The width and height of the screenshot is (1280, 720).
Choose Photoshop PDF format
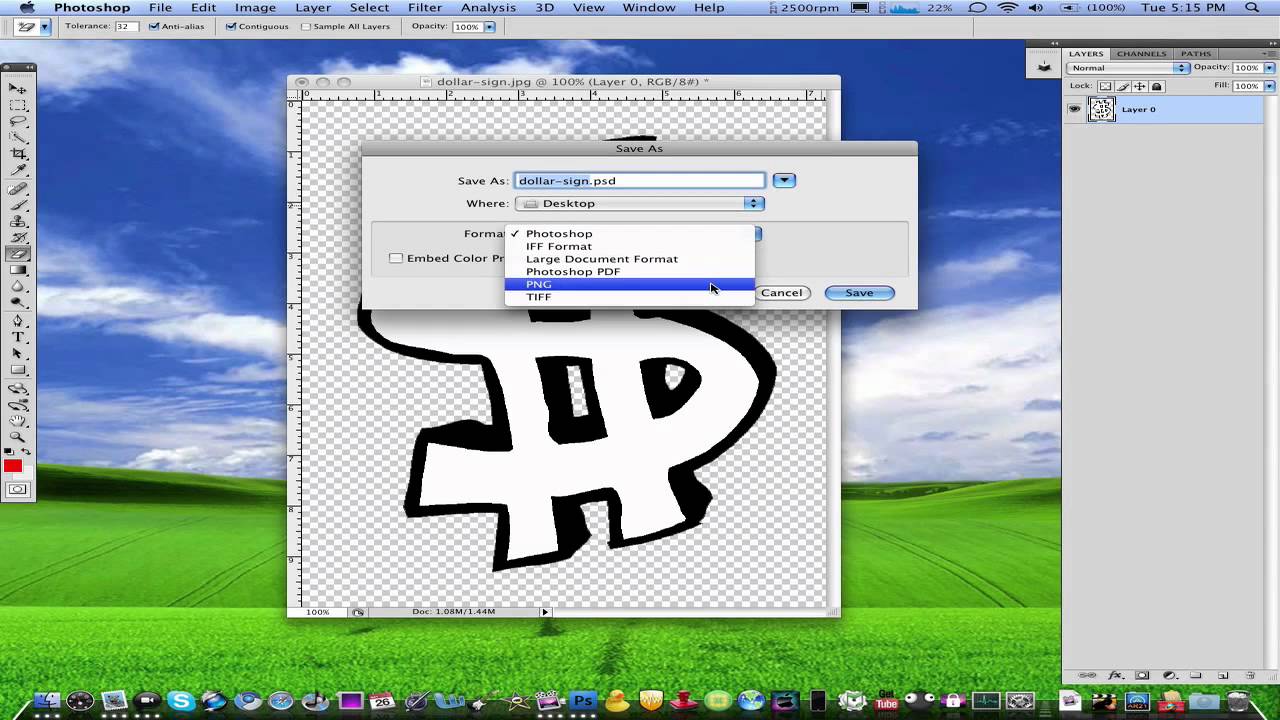pos(629,271)
